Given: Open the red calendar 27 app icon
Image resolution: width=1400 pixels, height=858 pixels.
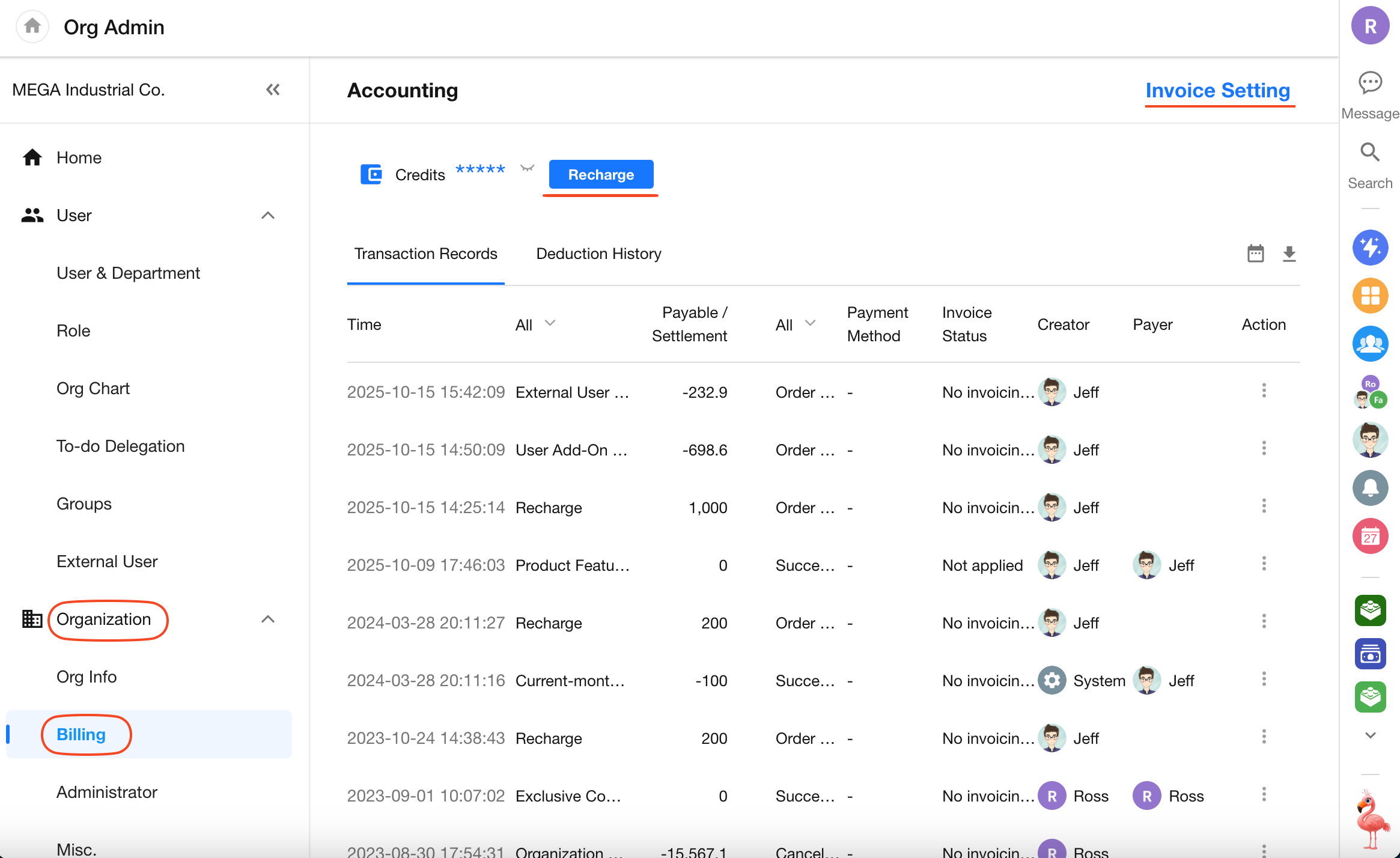Looking at the screenshot, I should 1370,536.
